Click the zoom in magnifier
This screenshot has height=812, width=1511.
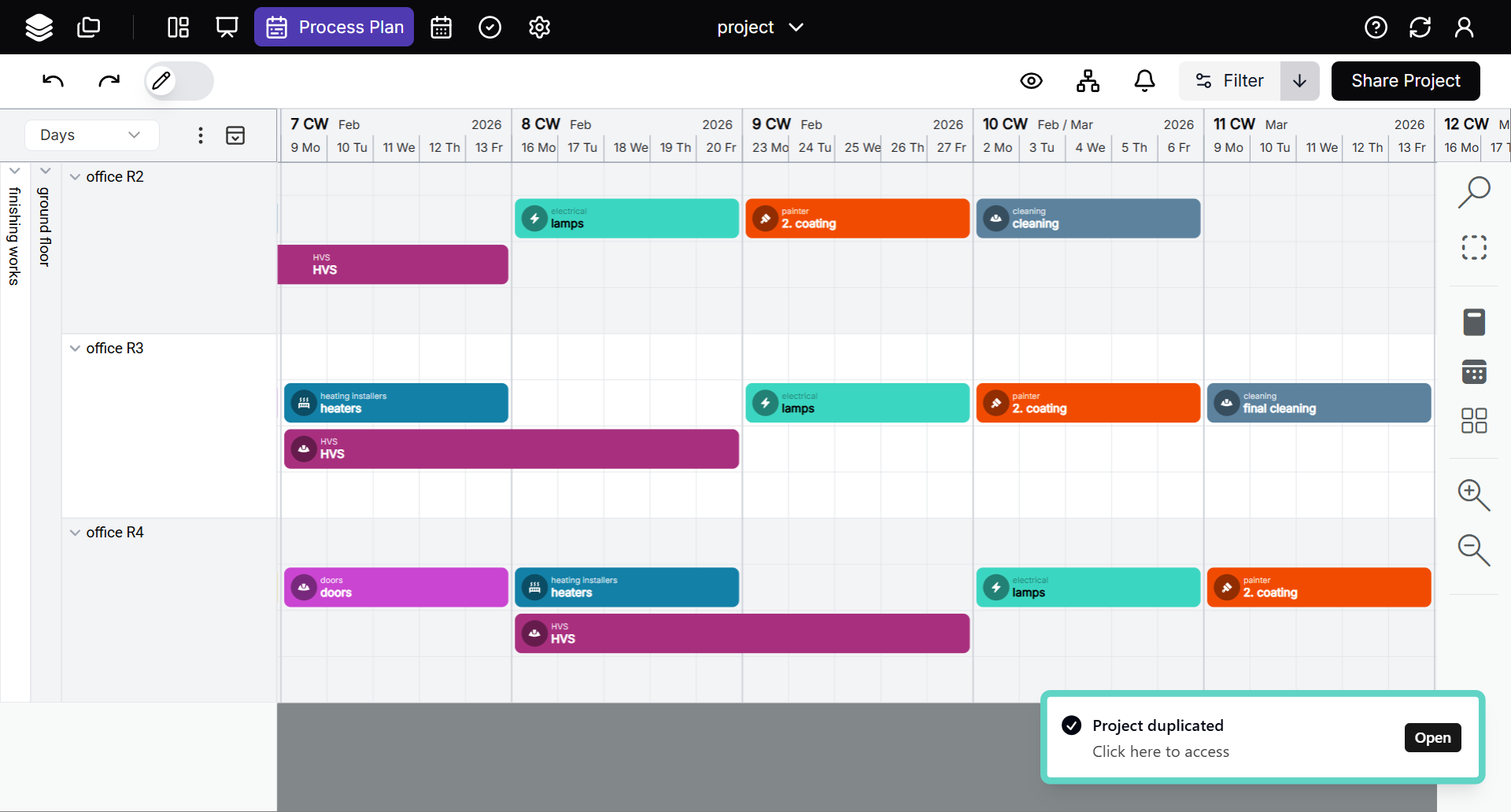(x=1473, y=495)
